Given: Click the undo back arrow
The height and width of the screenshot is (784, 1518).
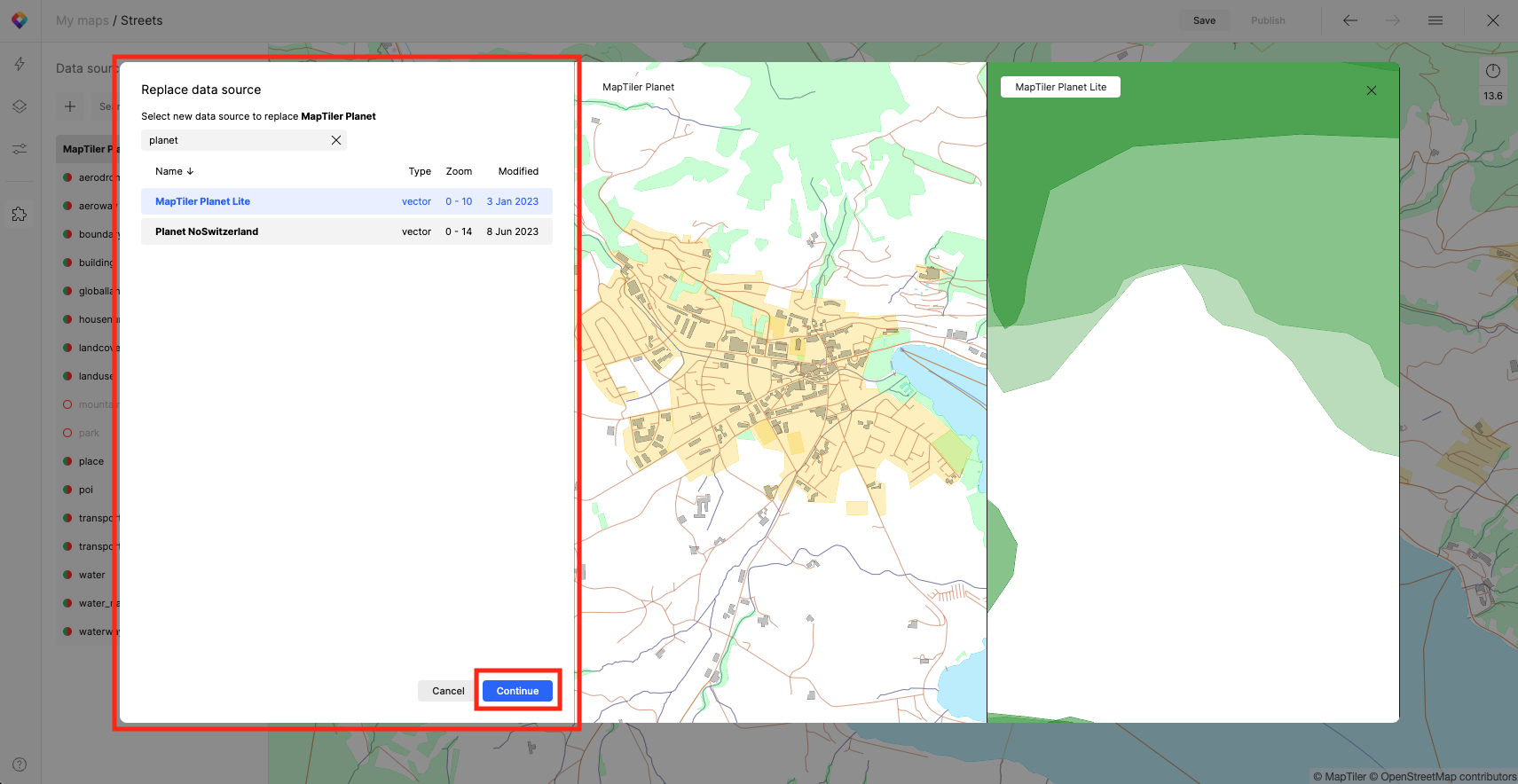Looking at the screenshot, I should click(1349, 20).
